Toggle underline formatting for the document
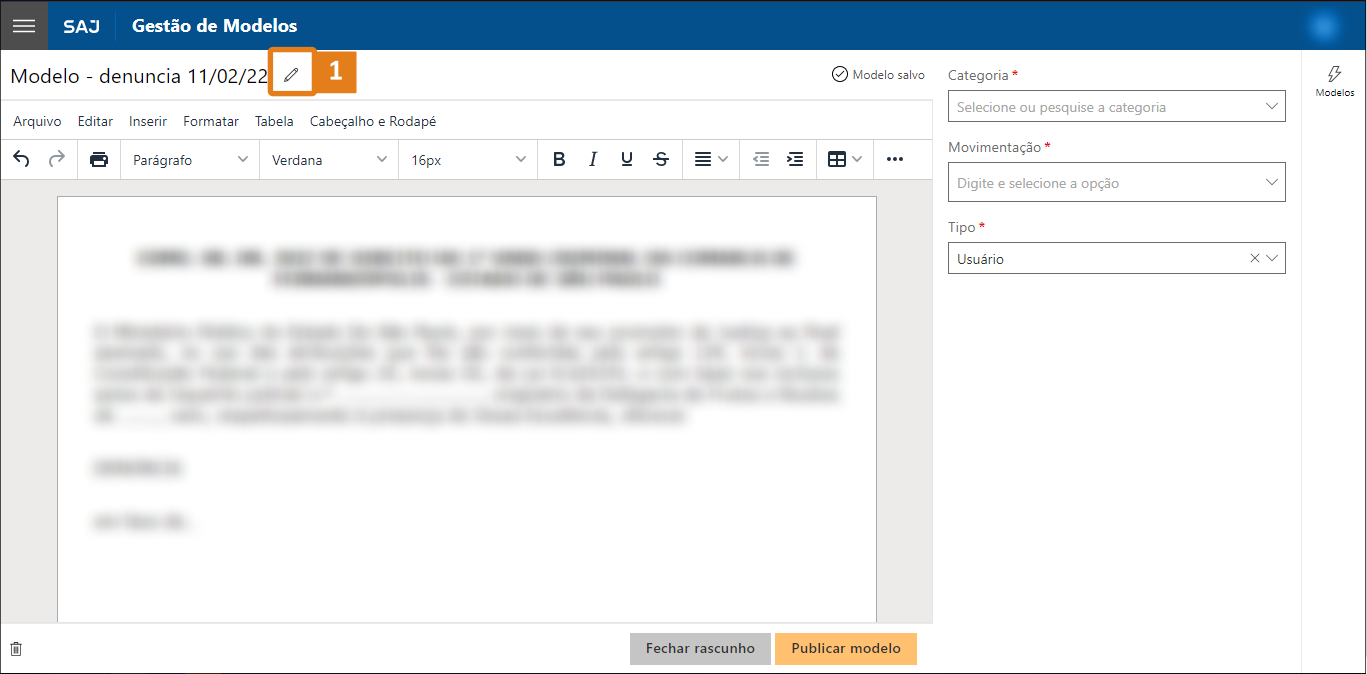 coord(627,158)
